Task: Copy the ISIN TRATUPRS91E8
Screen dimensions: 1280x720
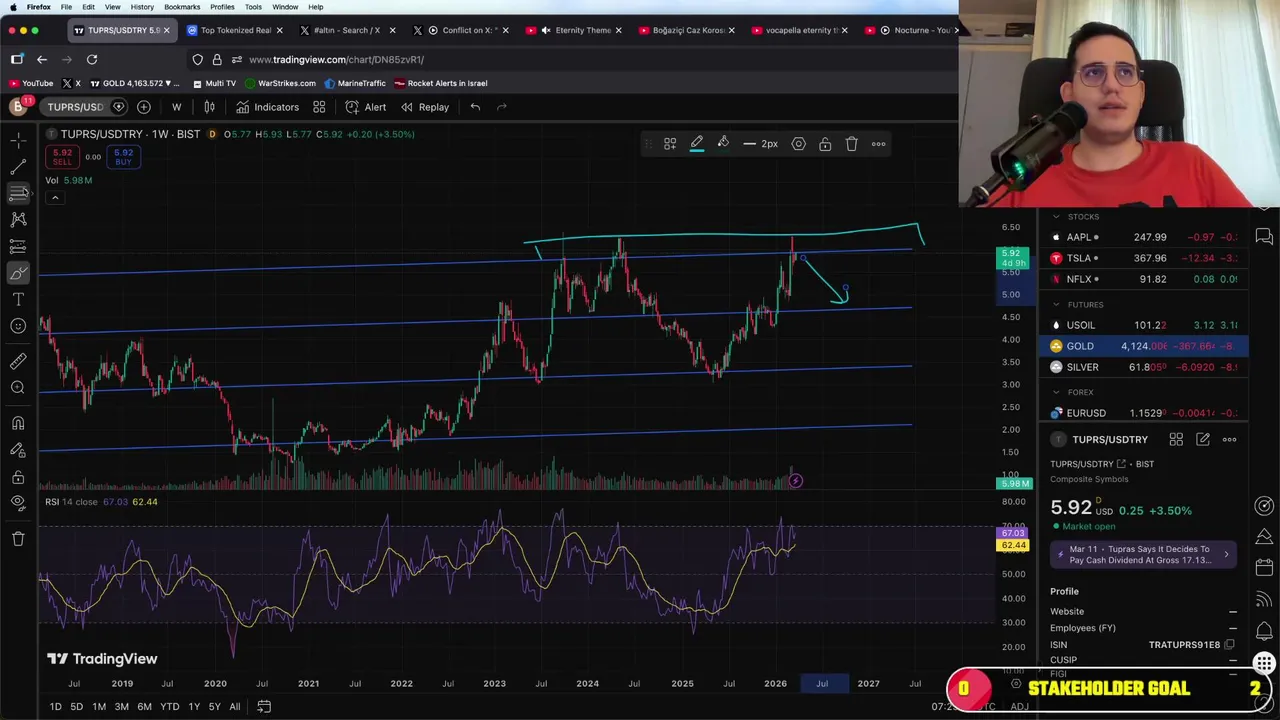Action: (x=1229, y=645)
